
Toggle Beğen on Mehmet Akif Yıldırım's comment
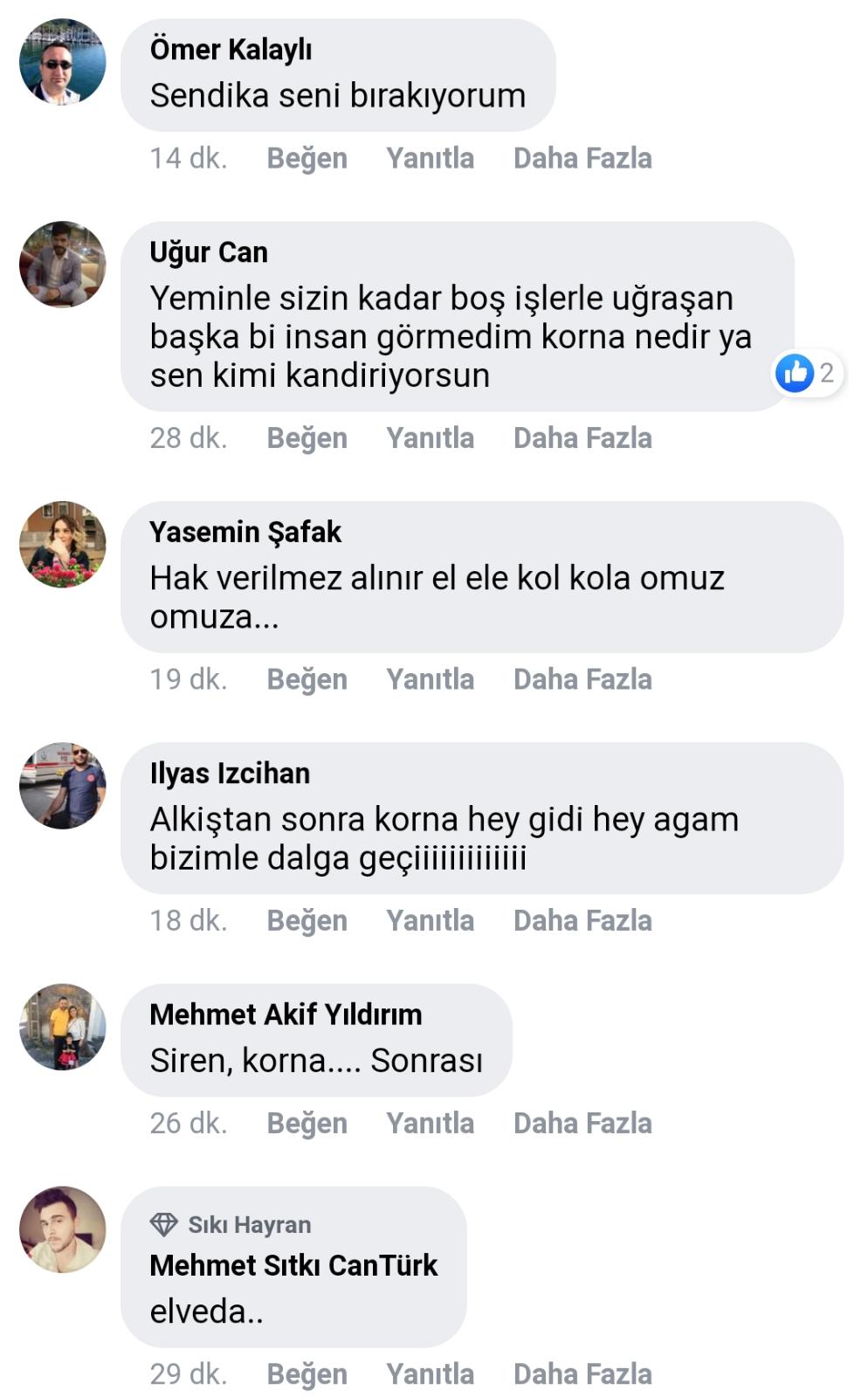pyautogui.click(x=307, y=1123)
